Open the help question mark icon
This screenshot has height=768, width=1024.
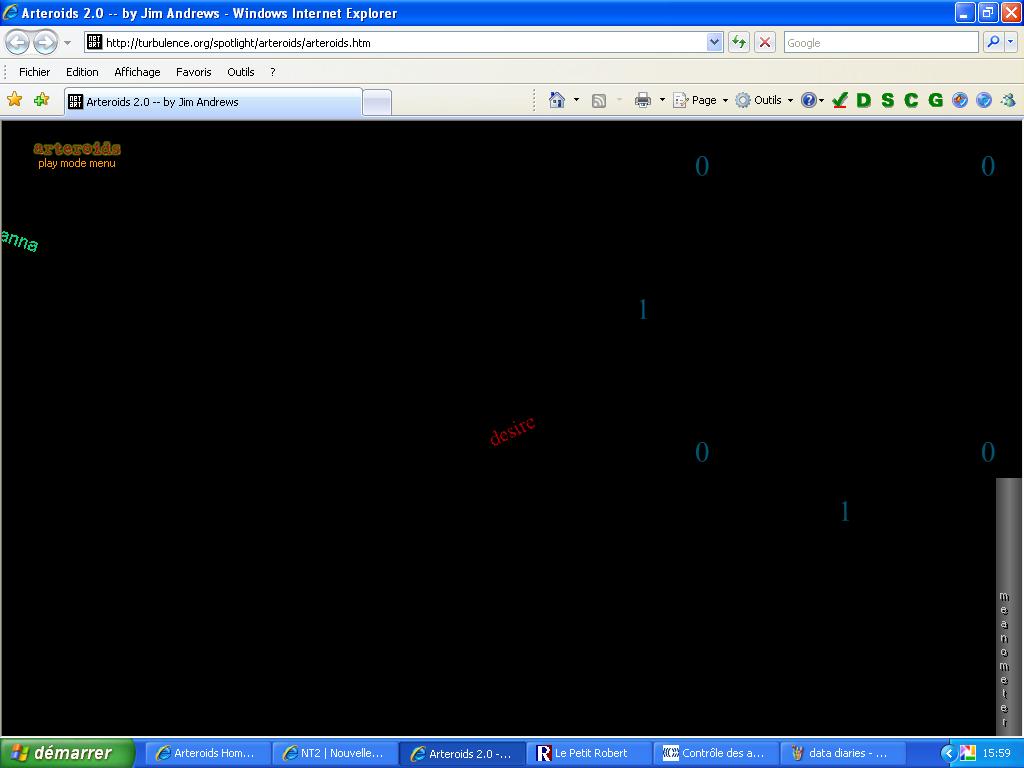808,100
